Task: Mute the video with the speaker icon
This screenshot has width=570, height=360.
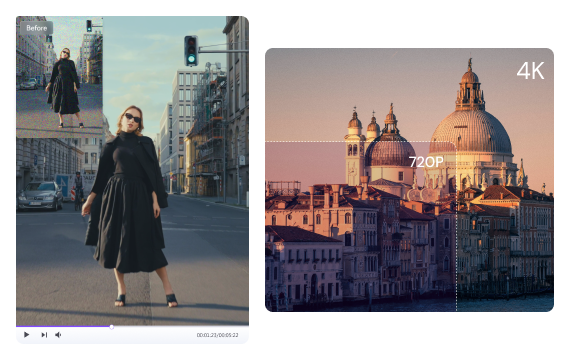Action: [x=58, y=335]
